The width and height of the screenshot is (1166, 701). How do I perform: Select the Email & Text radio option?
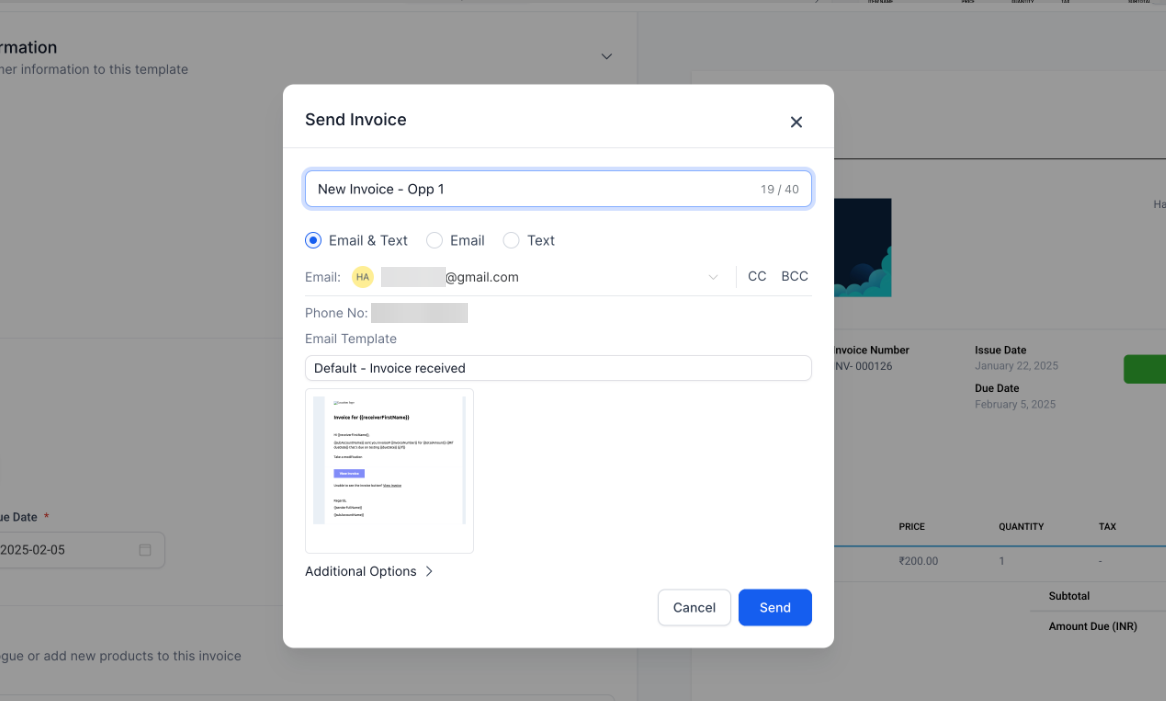click(313, 240)
